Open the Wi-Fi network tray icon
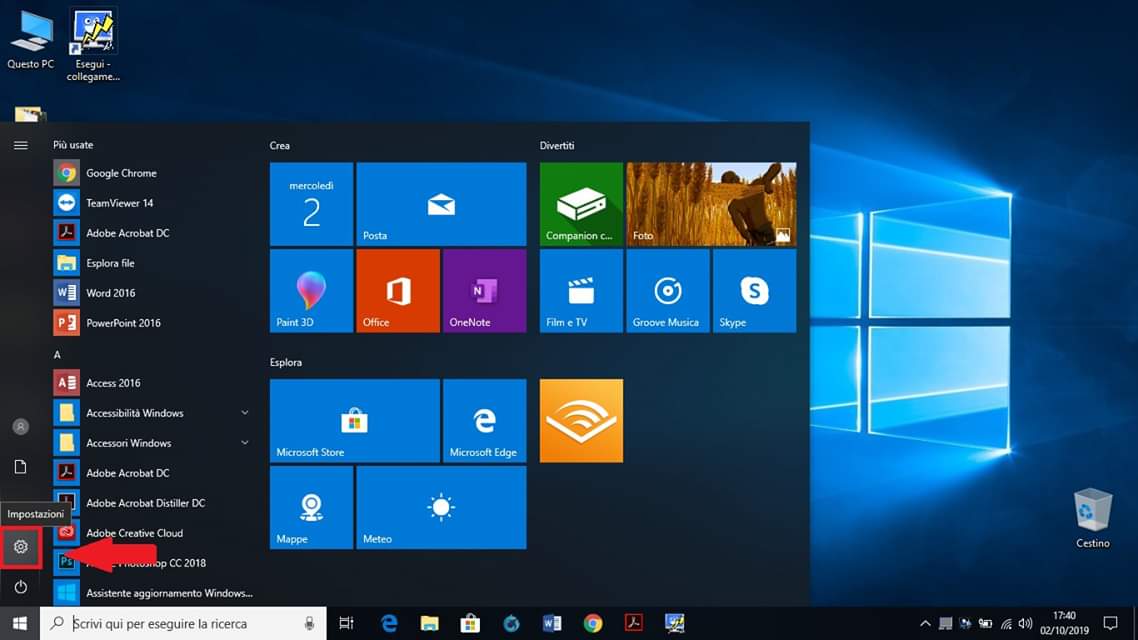 (1006, 623)
